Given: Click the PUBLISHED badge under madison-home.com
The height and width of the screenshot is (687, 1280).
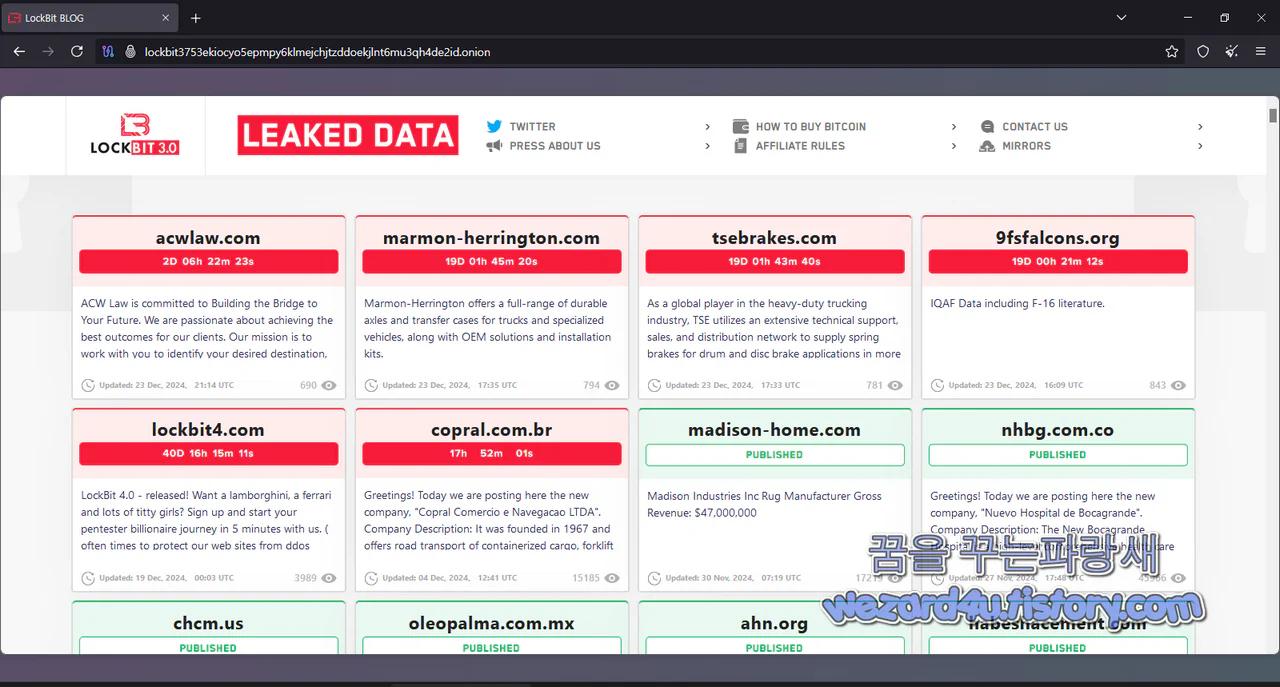Looking at the screenshot, I should (774, 455).
